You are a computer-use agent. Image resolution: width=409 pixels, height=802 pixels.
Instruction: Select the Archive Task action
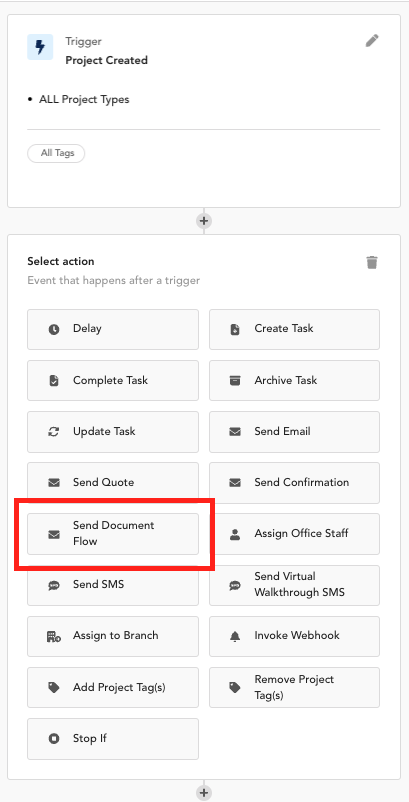click(294, 381)
